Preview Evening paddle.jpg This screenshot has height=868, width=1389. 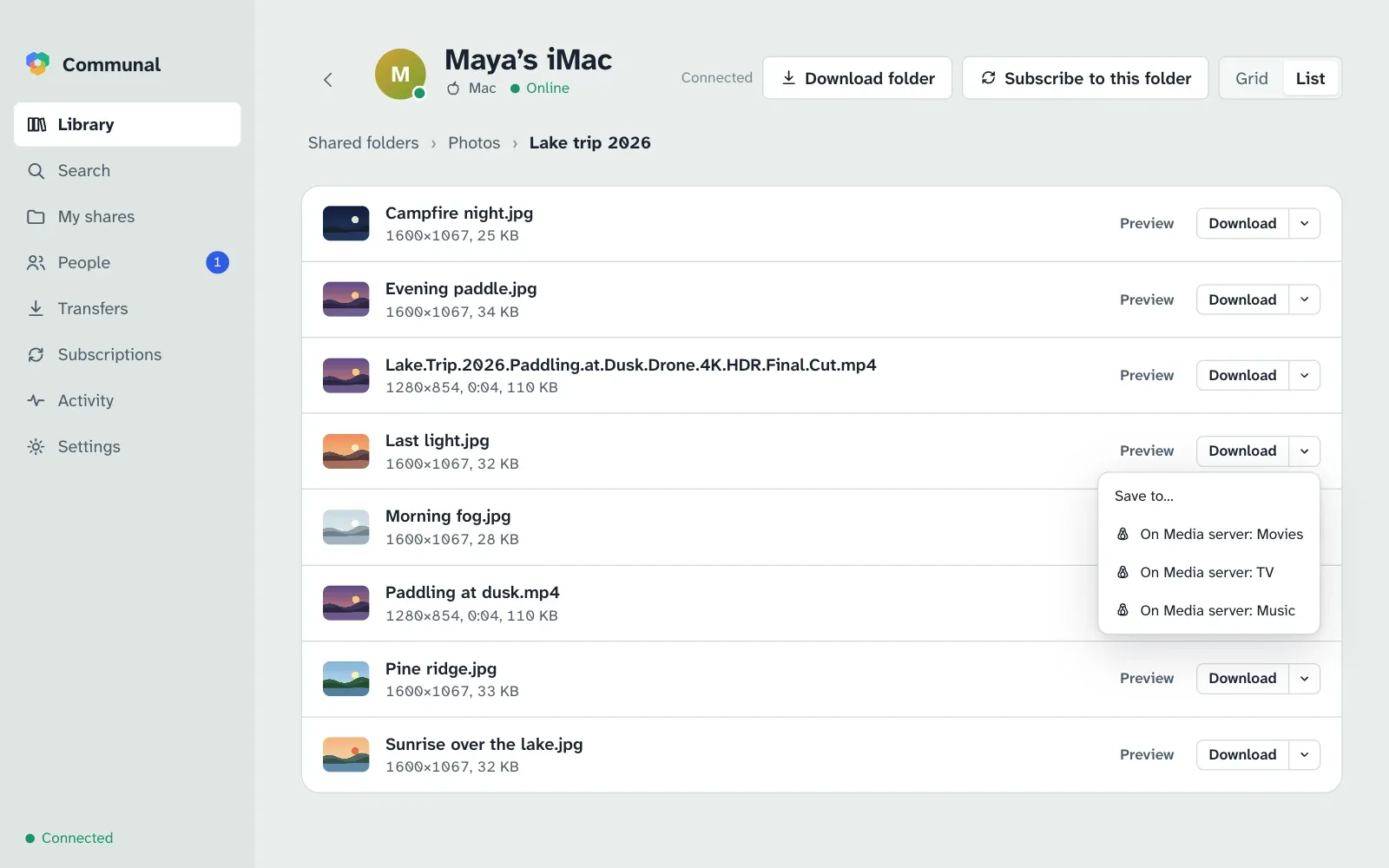coord(1146,299)
